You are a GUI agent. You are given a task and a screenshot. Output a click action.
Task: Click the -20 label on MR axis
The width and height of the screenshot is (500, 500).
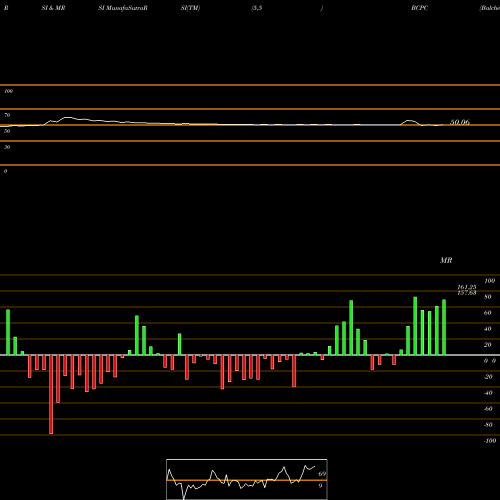pyautogui.click(x=488, y=377)
